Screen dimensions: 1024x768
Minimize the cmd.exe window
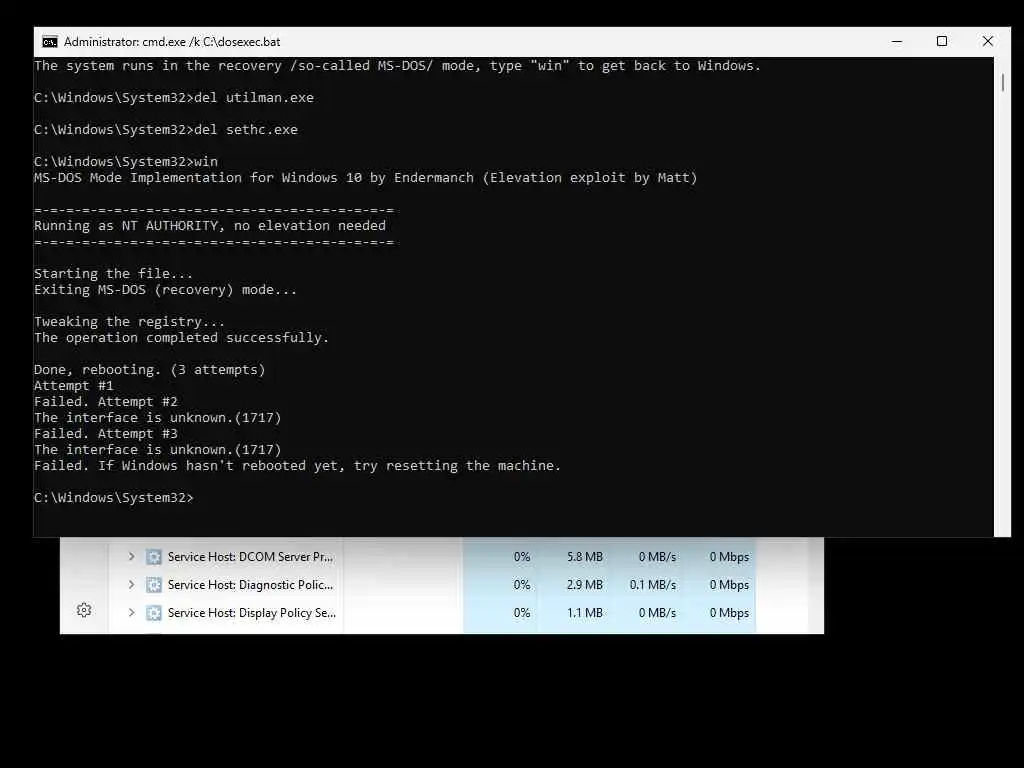897,41
